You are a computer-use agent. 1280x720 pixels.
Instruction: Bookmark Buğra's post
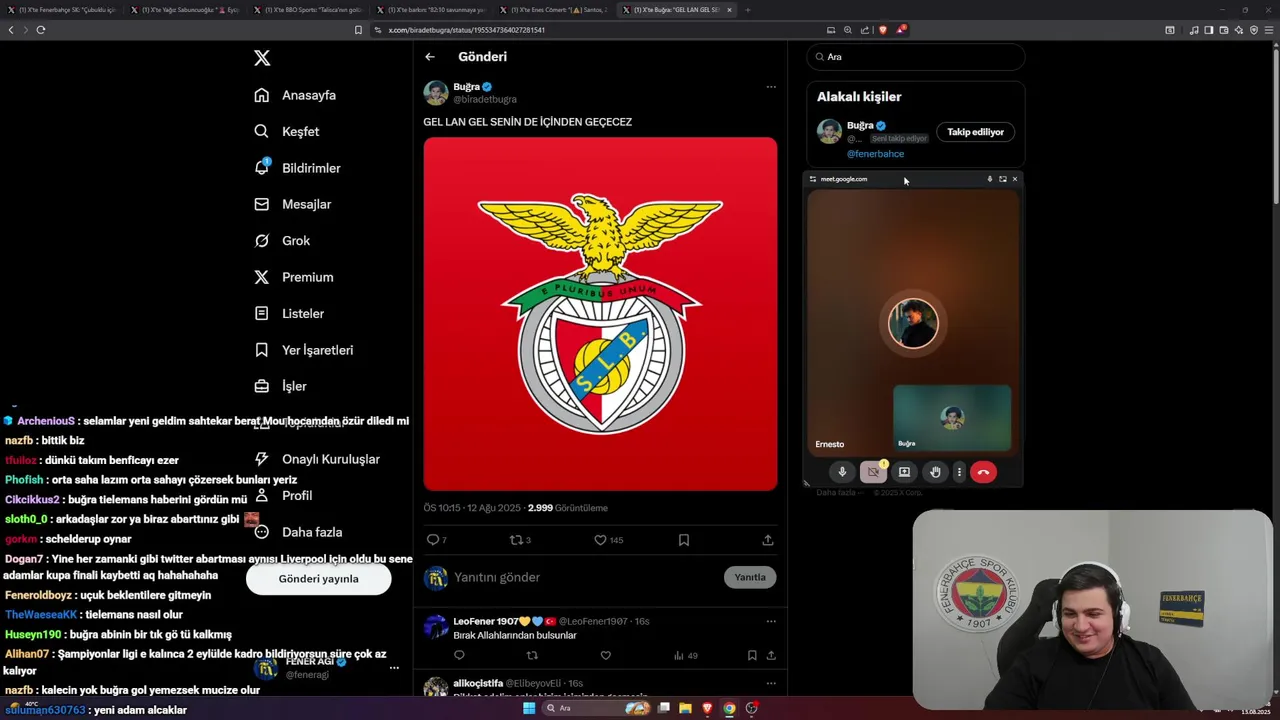[684, 540]
